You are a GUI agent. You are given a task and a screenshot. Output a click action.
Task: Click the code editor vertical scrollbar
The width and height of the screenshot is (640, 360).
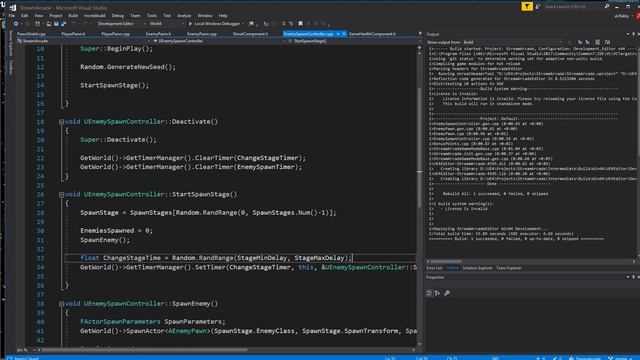pyautogui.click(x=419, y=147)
